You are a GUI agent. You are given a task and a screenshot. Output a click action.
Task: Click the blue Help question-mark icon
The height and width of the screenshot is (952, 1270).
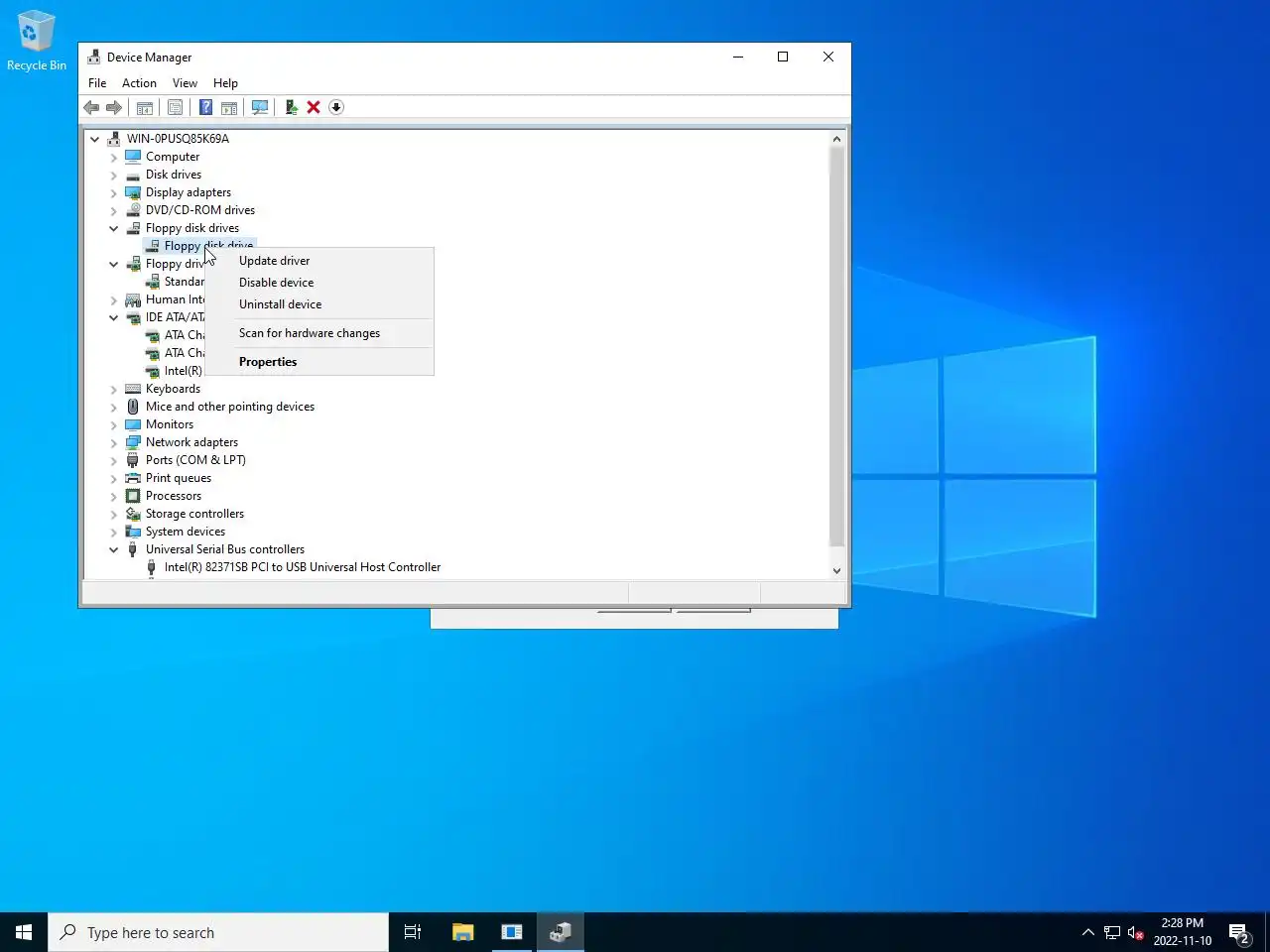[x=205, y=107]
